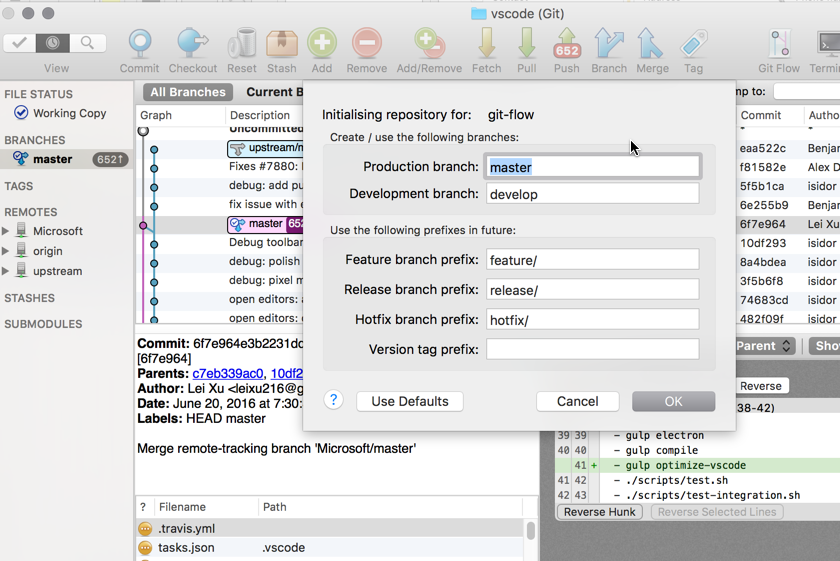Switch to log history clock view
Image resolution: width=840 pixels, height=561 pixels.
[x=52, y=43]
